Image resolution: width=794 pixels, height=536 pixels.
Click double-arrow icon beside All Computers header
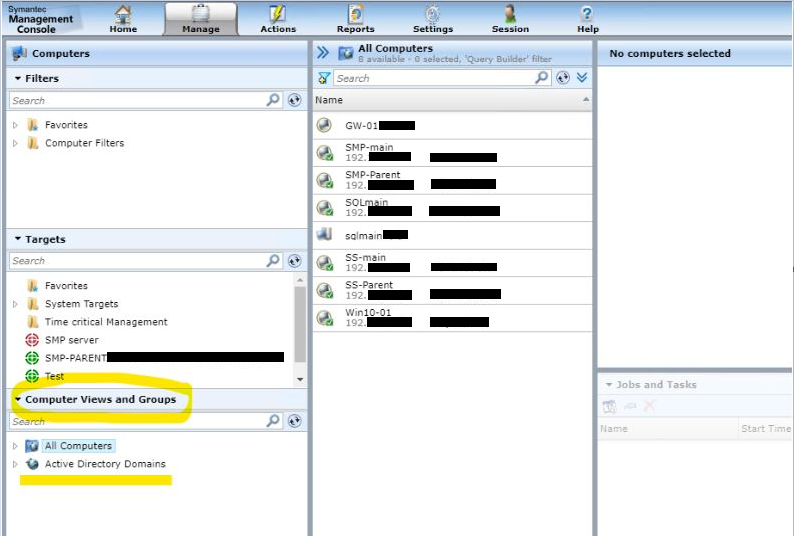pos(323,53)
